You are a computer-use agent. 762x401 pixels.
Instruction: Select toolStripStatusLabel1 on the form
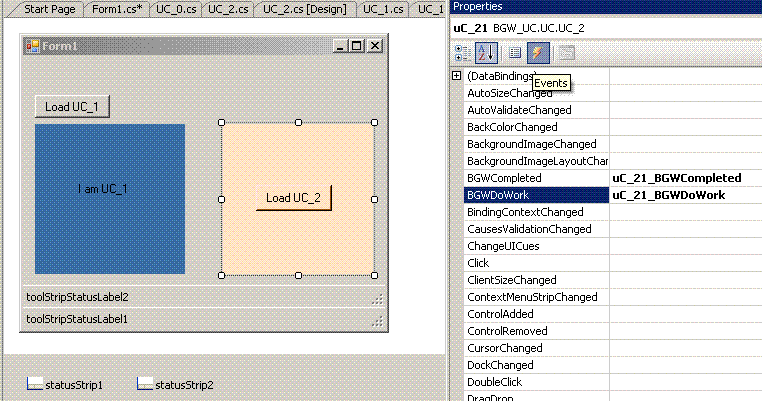click(x=77, y=319)
